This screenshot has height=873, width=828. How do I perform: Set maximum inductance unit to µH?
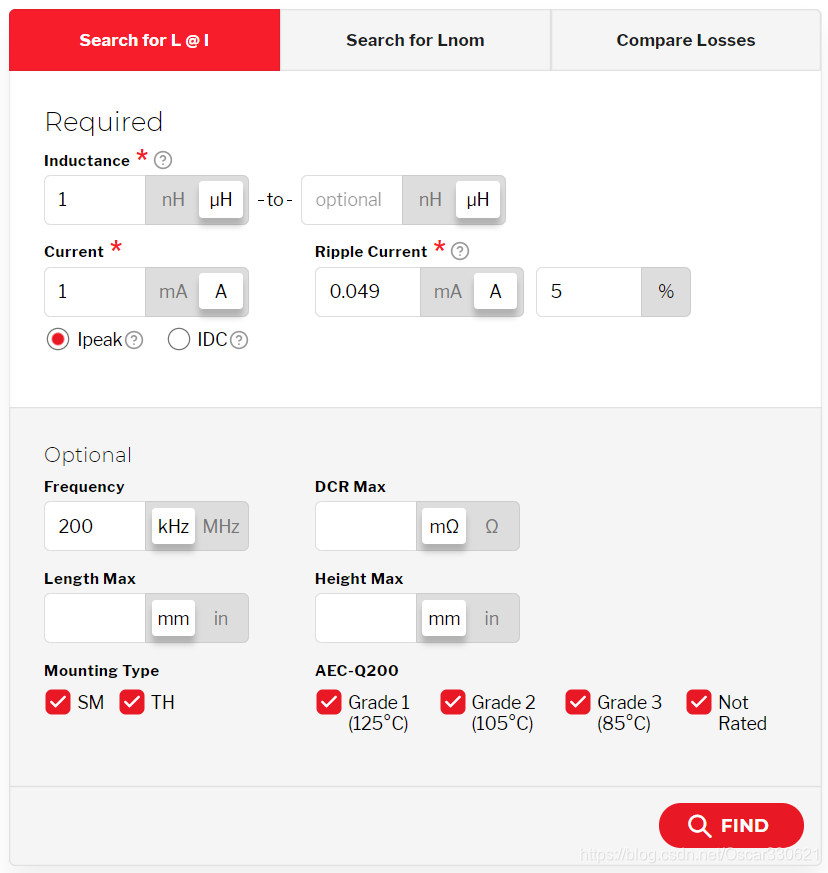coord(478,200)
